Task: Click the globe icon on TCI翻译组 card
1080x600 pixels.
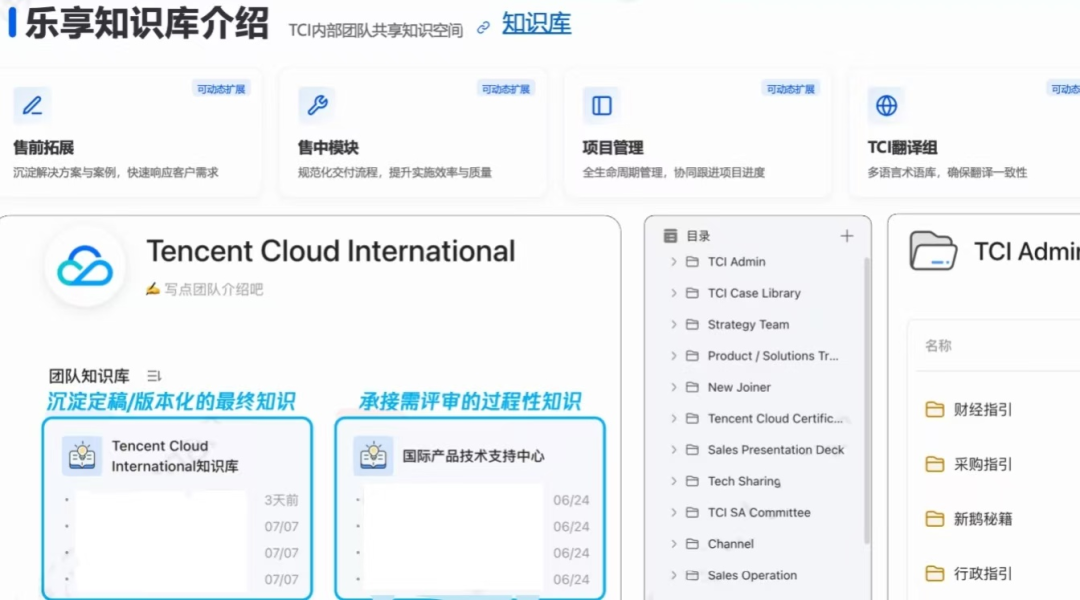Action: click(x=886, y=105)
